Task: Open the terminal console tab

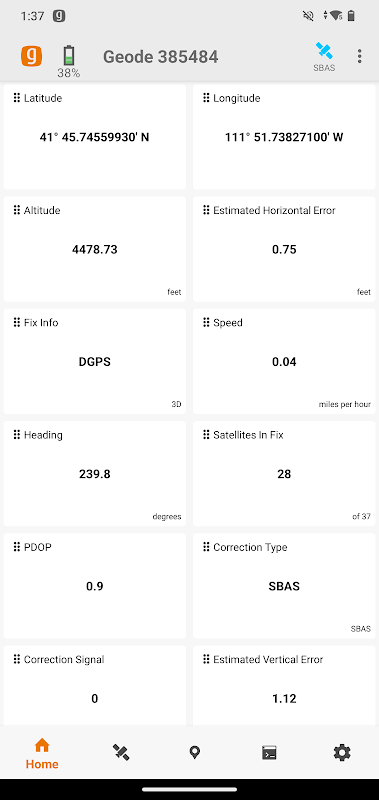Action: tap(269, 753)
